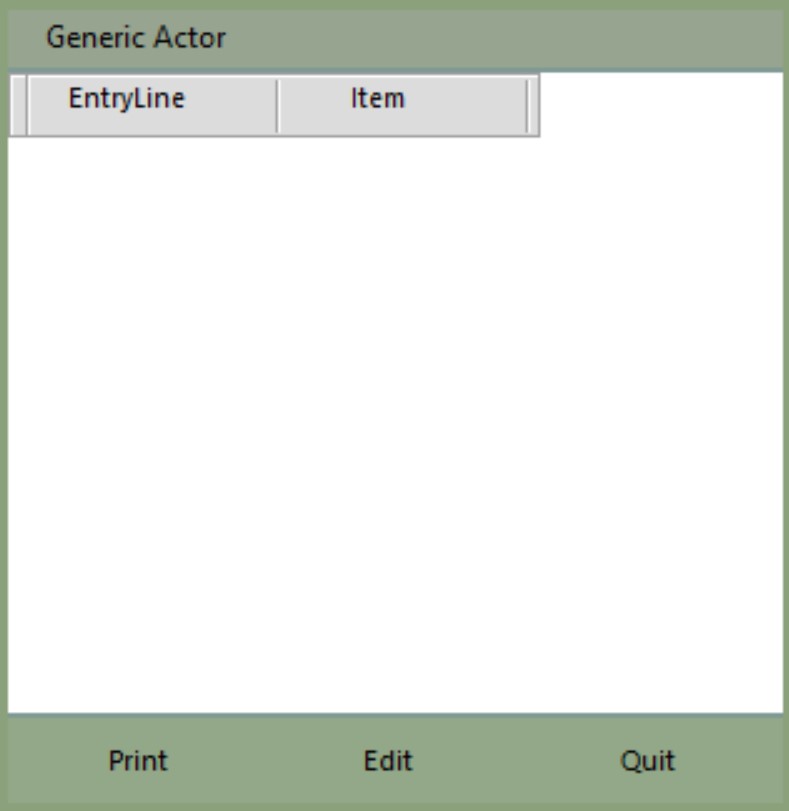Click bottom bar space between Print and Edit
Image resolution: width=789 pixels, height=811 pixels.
click(263, 761)
